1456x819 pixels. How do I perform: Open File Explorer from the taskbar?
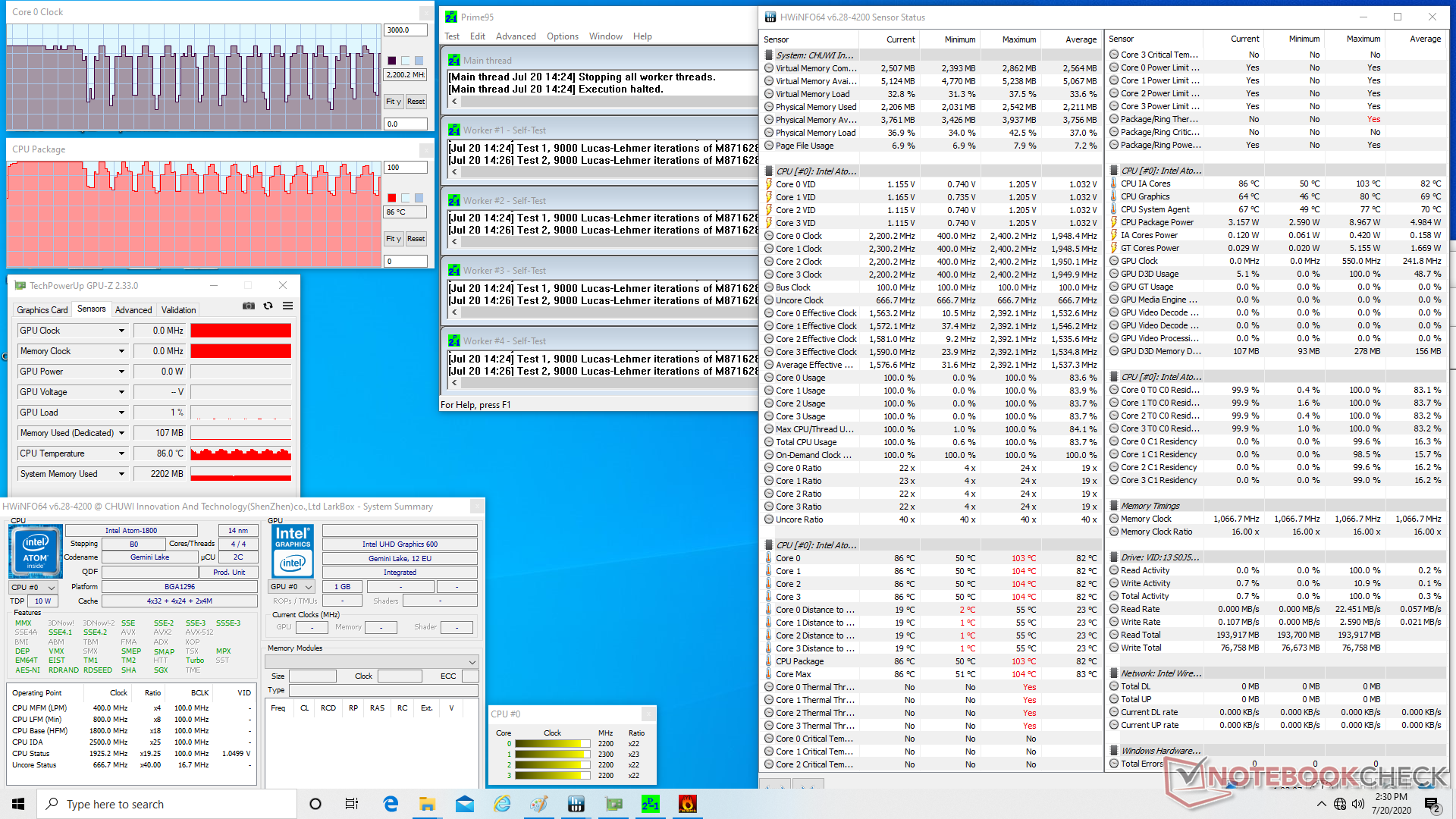tap(427, 804)
